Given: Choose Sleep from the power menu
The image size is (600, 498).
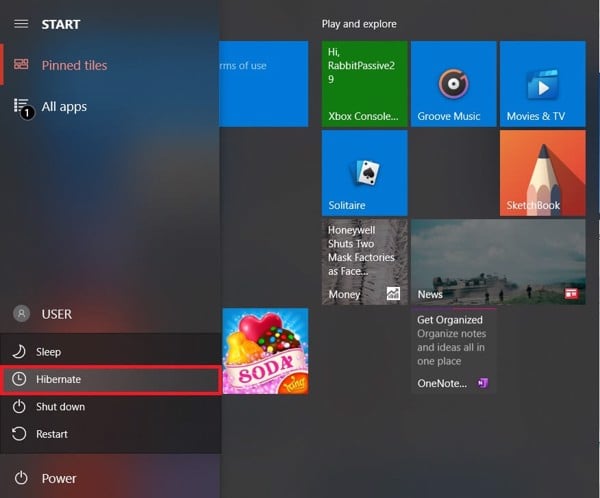Looking at the screenshot, I should [x=111, y=351].
